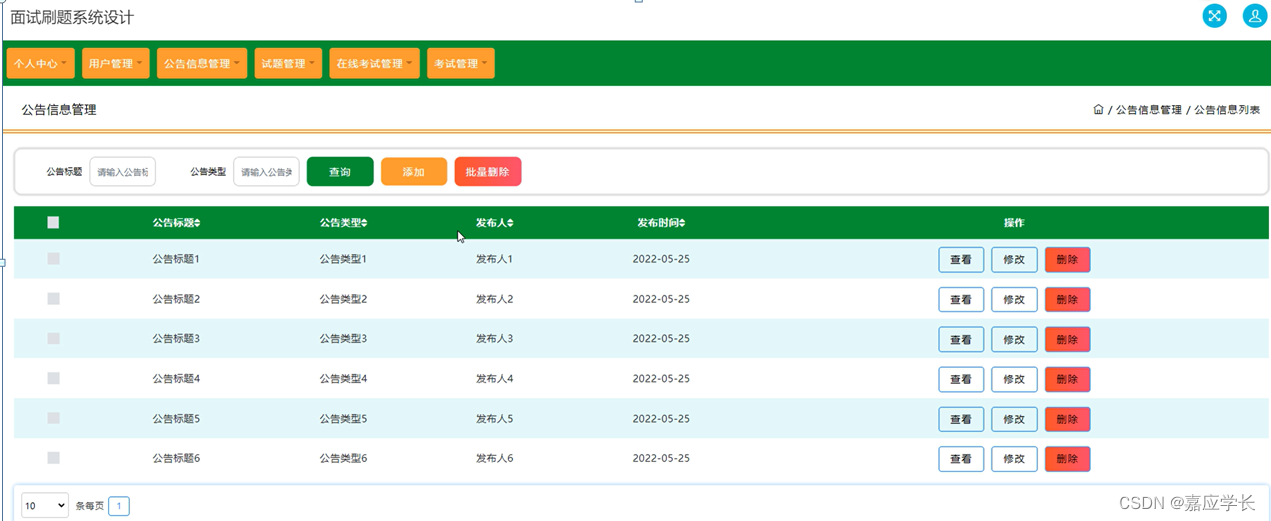The image size is (1271, 521).
Task: Expand the 用户管理 menu
Action: point(116,63)
